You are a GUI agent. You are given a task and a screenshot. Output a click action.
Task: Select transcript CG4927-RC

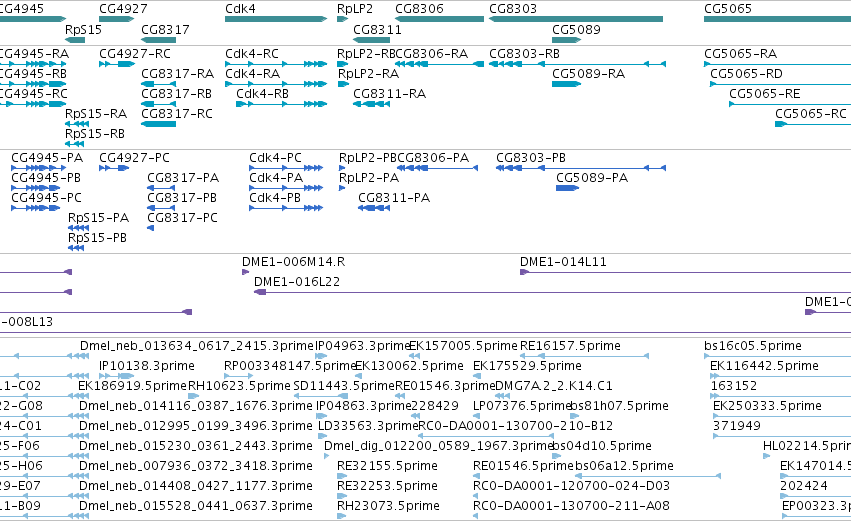pos(135,54)
